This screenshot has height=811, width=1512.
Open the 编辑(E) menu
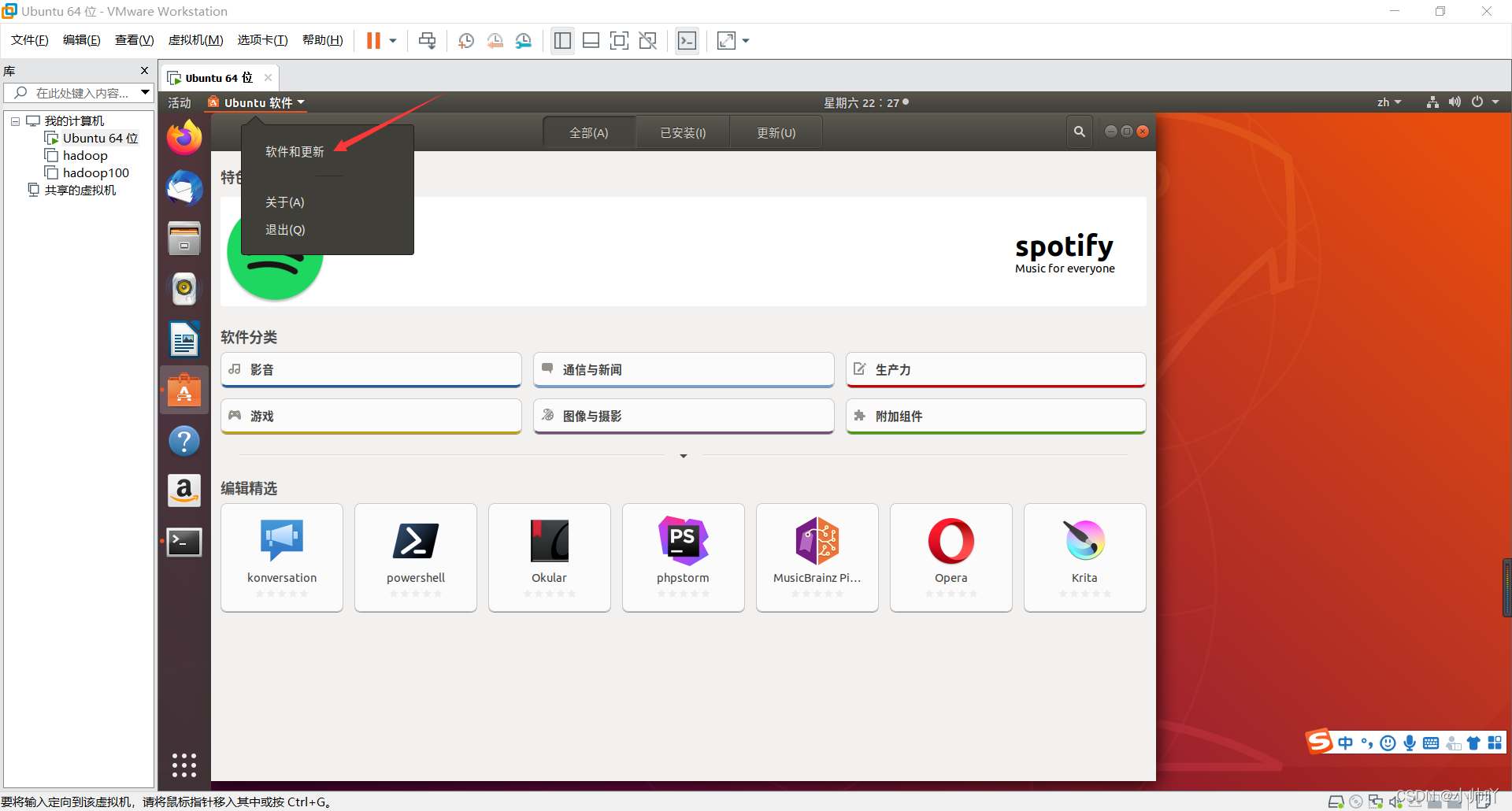tap(82, 40)
